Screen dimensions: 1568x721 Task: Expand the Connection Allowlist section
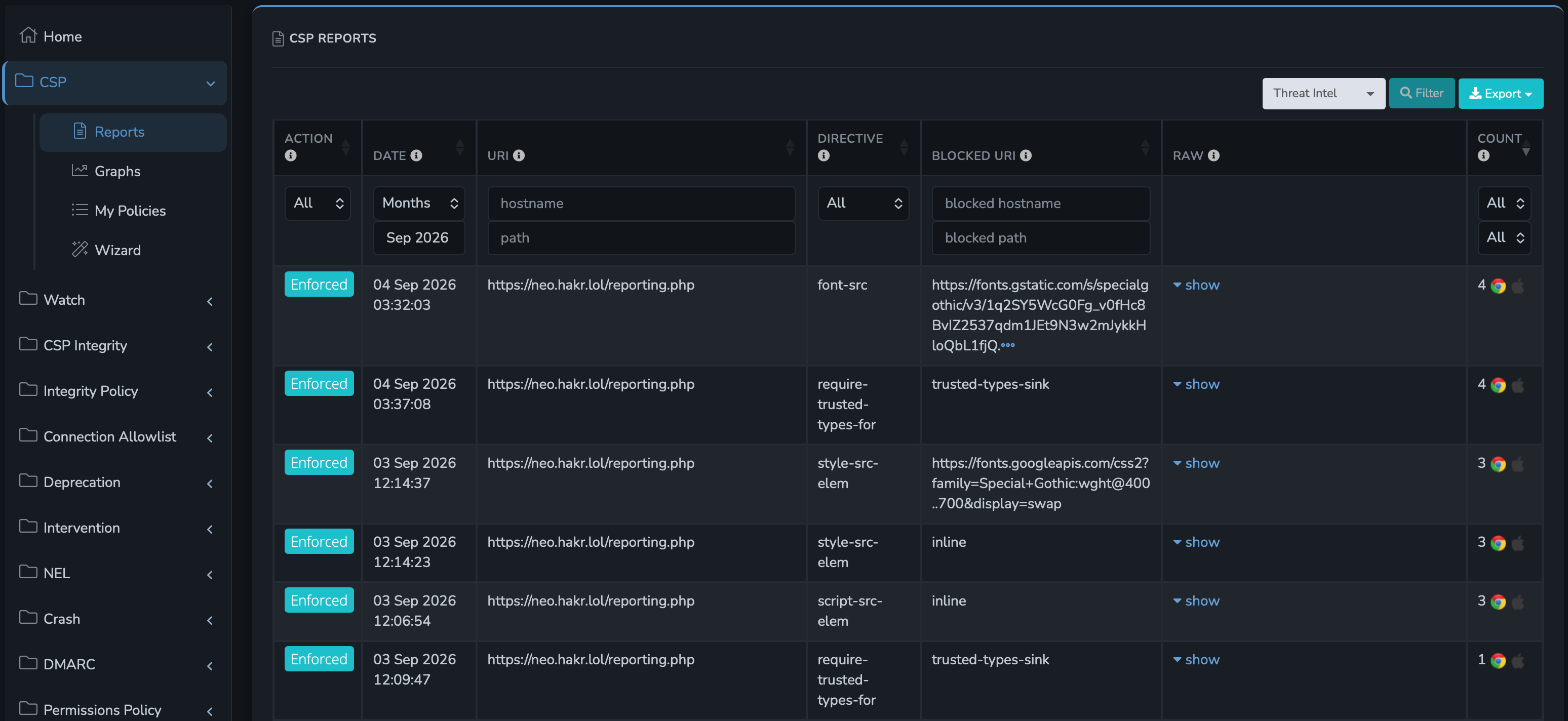click(x=115, y=437)
